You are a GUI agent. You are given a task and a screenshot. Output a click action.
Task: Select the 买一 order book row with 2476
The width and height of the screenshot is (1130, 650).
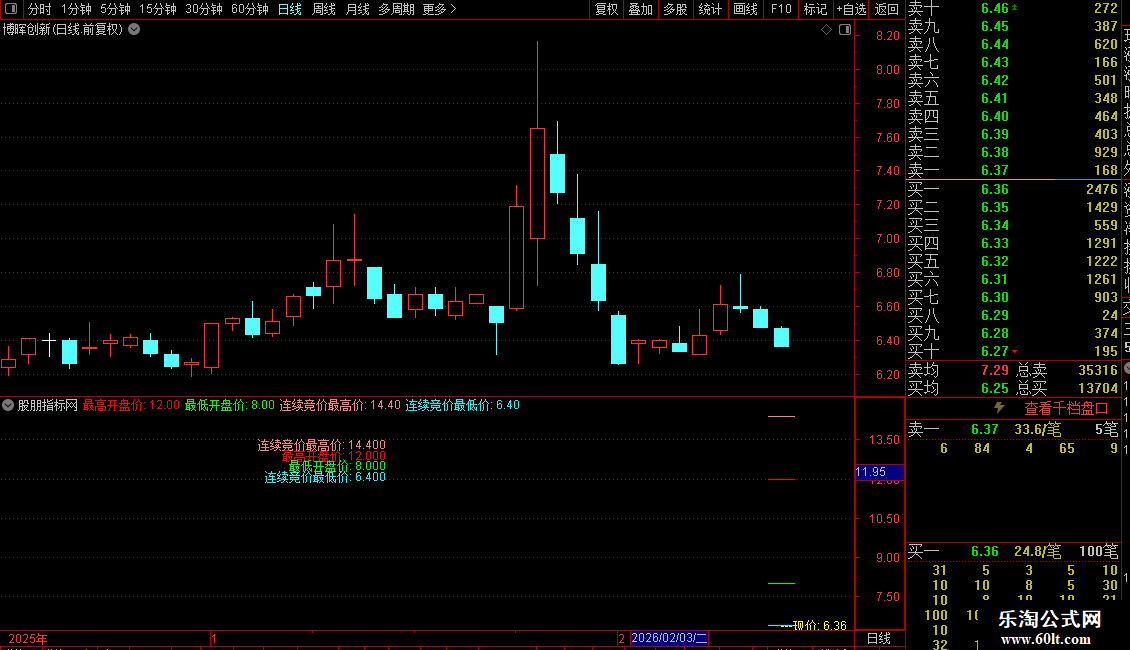[x=1013, y=189]
